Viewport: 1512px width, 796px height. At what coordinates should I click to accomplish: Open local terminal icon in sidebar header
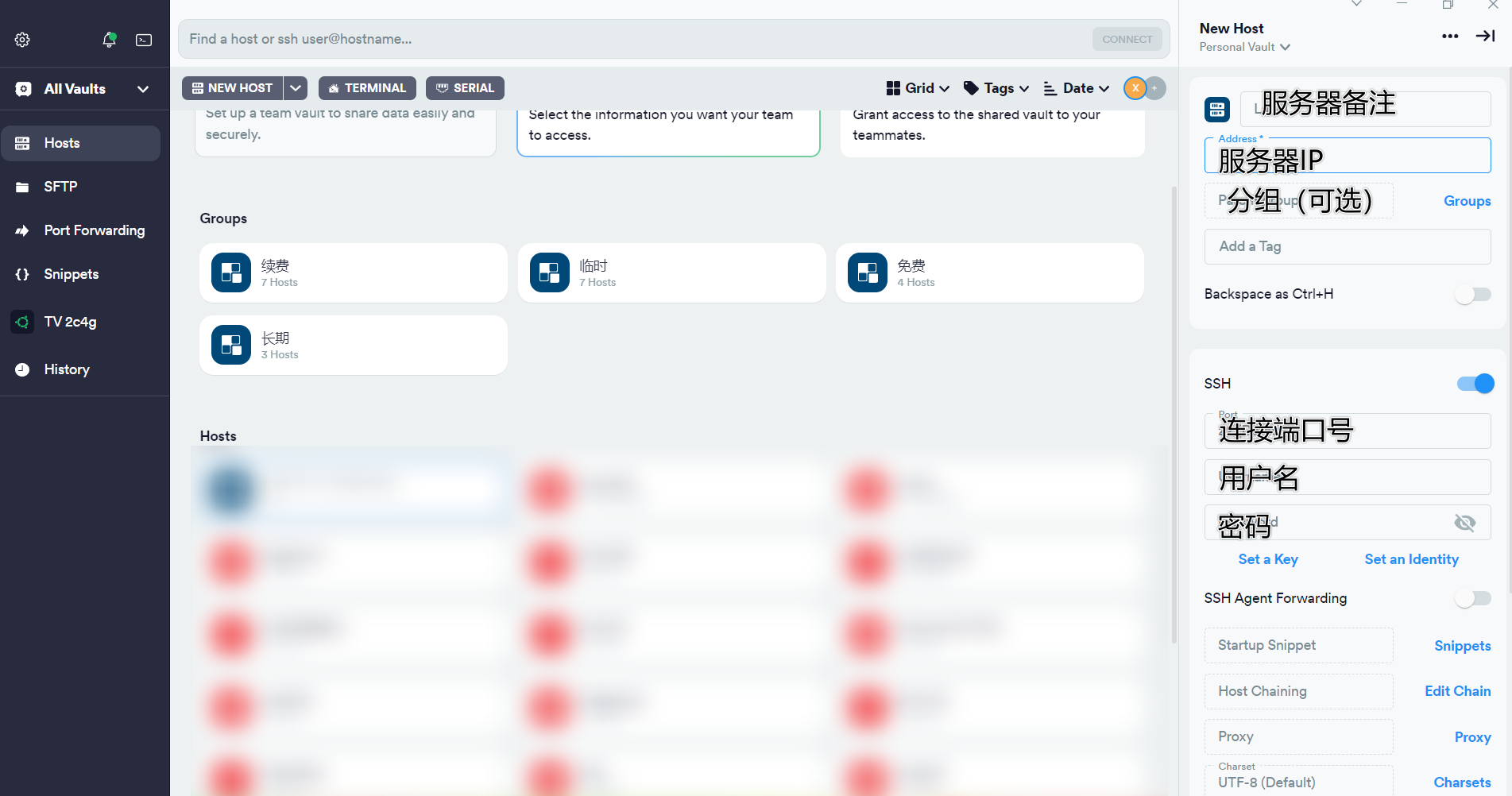click(x=144, y=40)
